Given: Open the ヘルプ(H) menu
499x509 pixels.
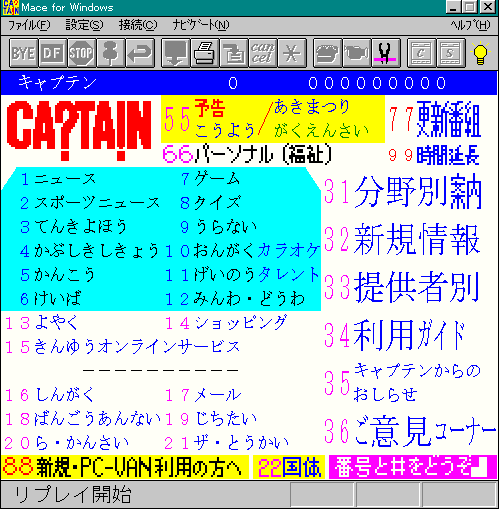Looking at the screenshot, I should point(470,25).
